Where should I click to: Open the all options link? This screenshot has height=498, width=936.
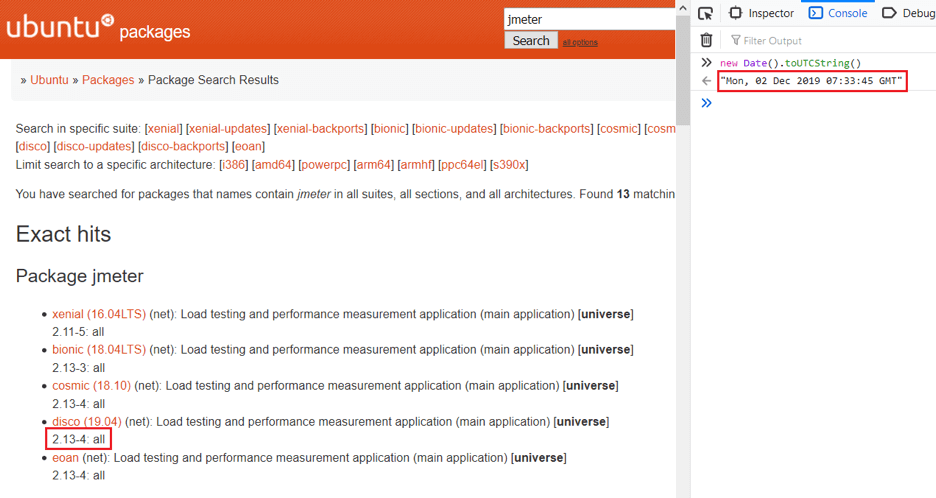pos(580,42)
